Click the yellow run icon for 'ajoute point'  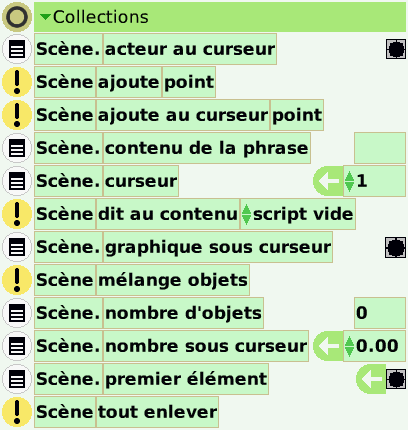[17, 82]
